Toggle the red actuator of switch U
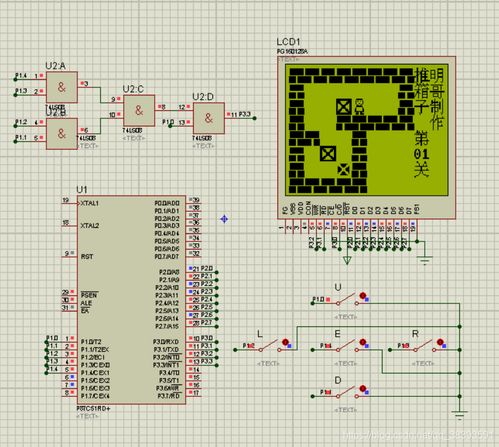The height and width of the screenshot is (447, 499). pyautogui.click(x=363, y=295)
